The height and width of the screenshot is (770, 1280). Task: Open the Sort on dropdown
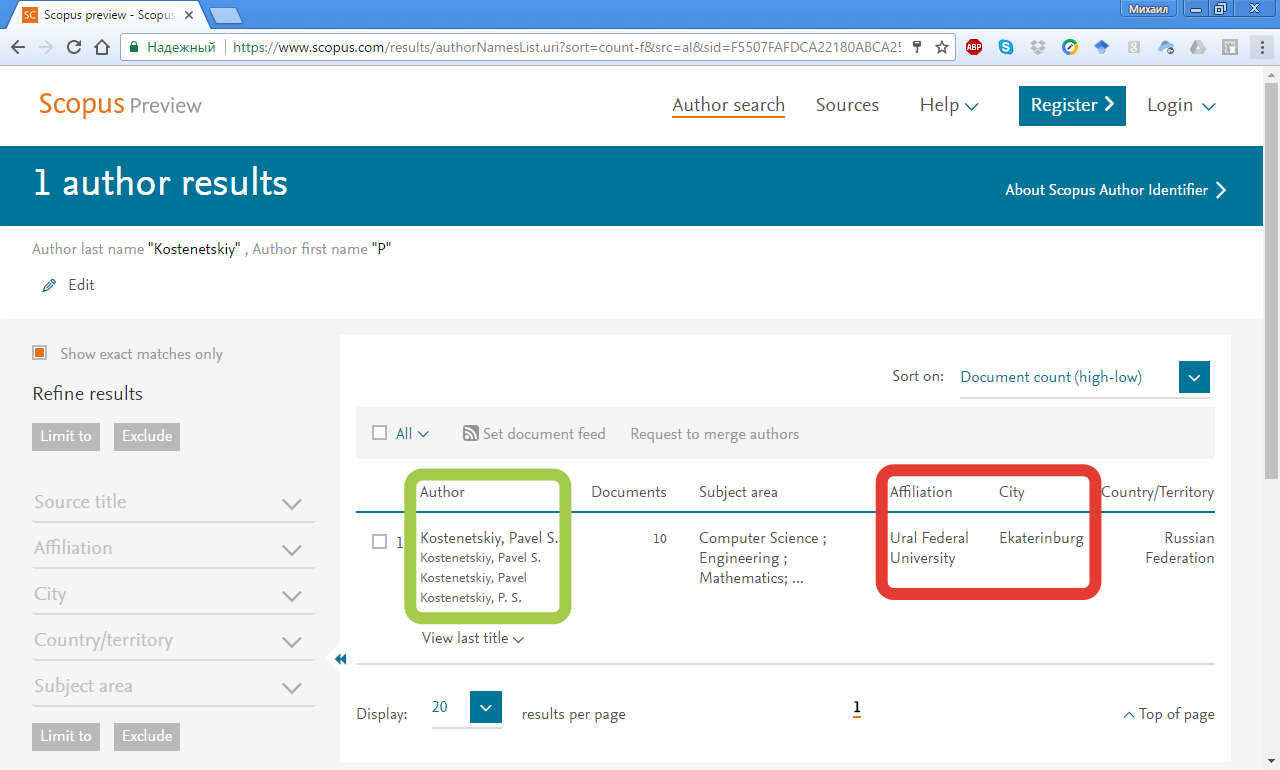point(1194,377)
